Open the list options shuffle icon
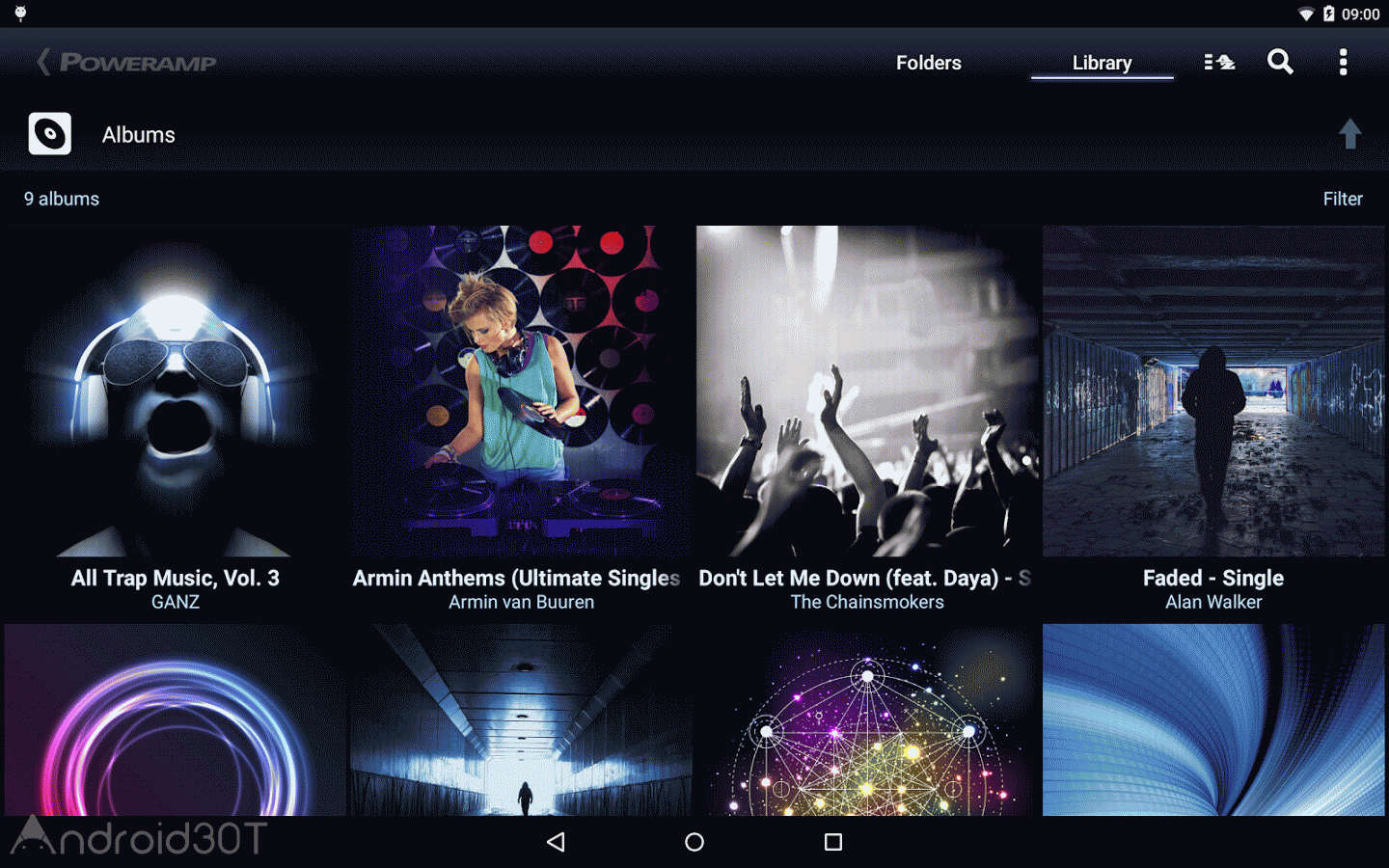Image resolution: width=1389 pixels, height=868 pixels. (x=1219, y=63)
